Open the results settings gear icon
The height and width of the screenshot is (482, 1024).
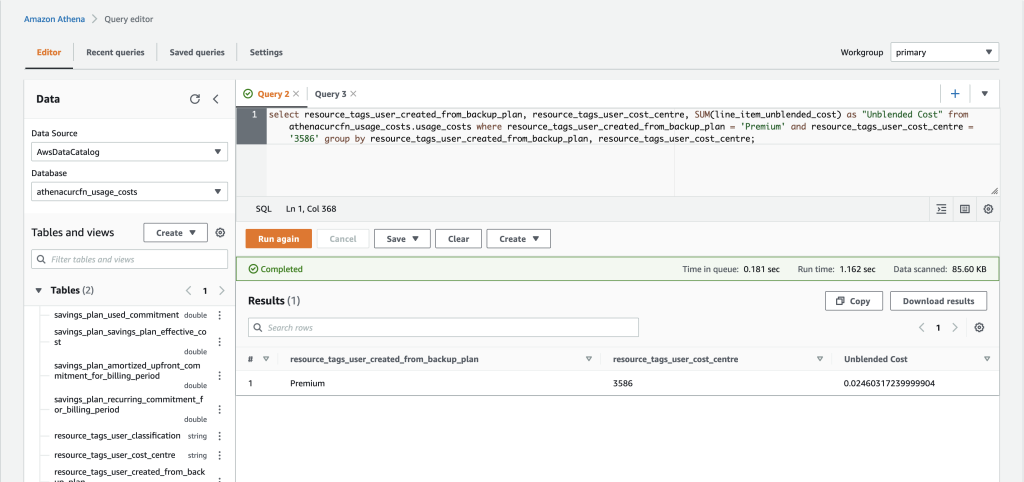979,328
